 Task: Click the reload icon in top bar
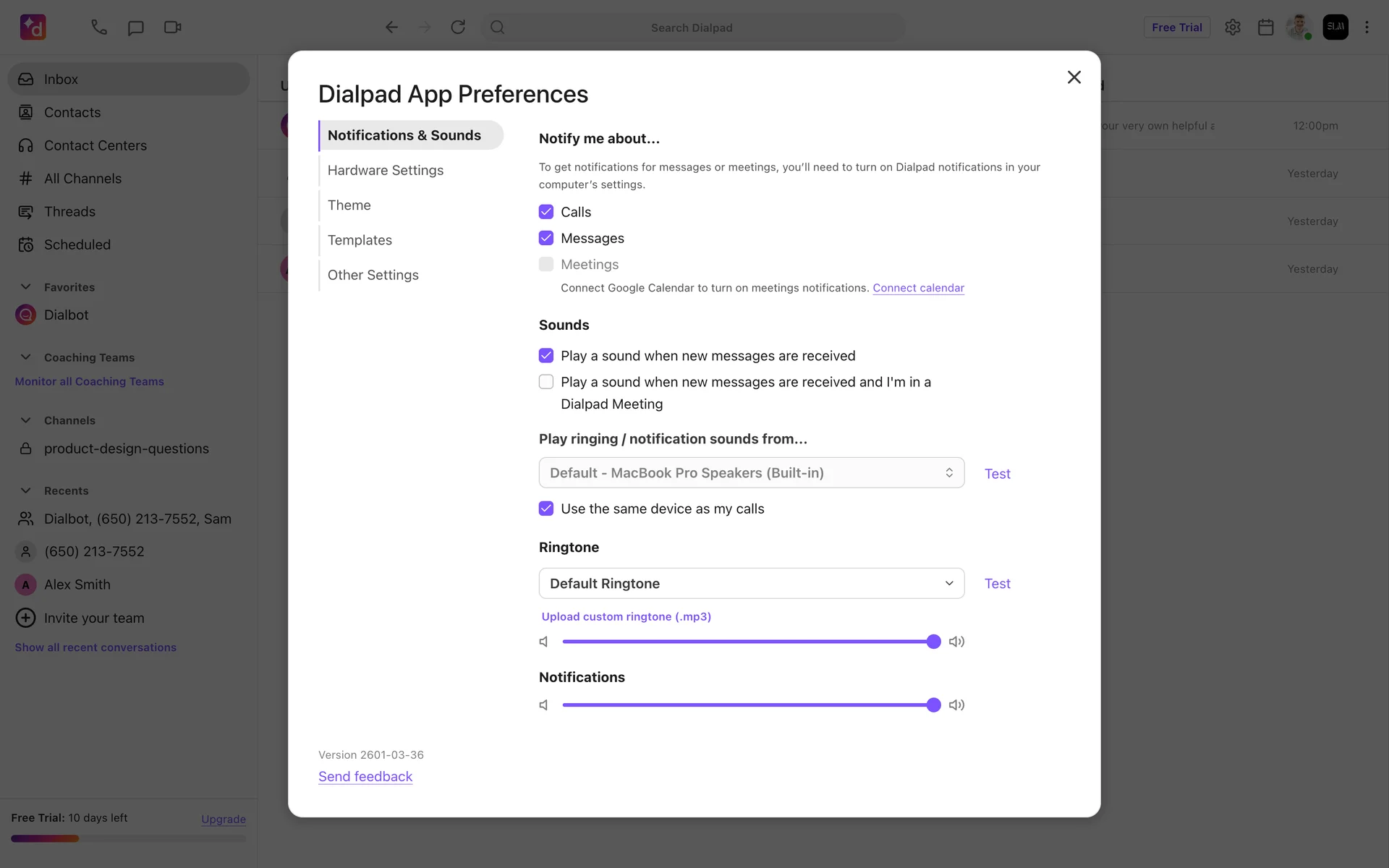tap(458, 27)
